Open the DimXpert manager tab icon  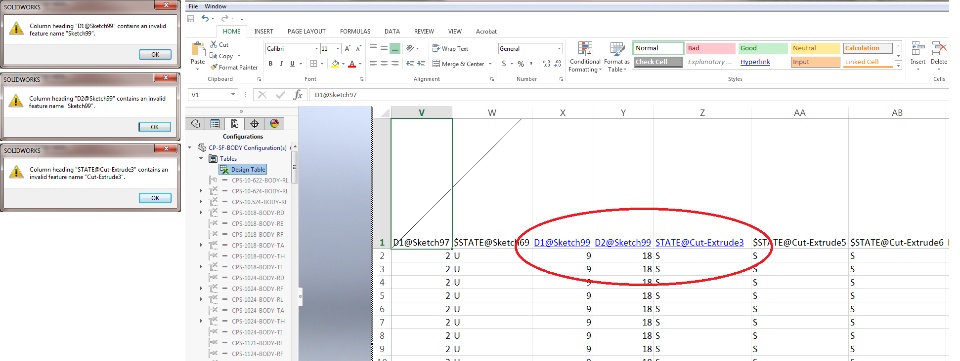(x=254, y=123)
